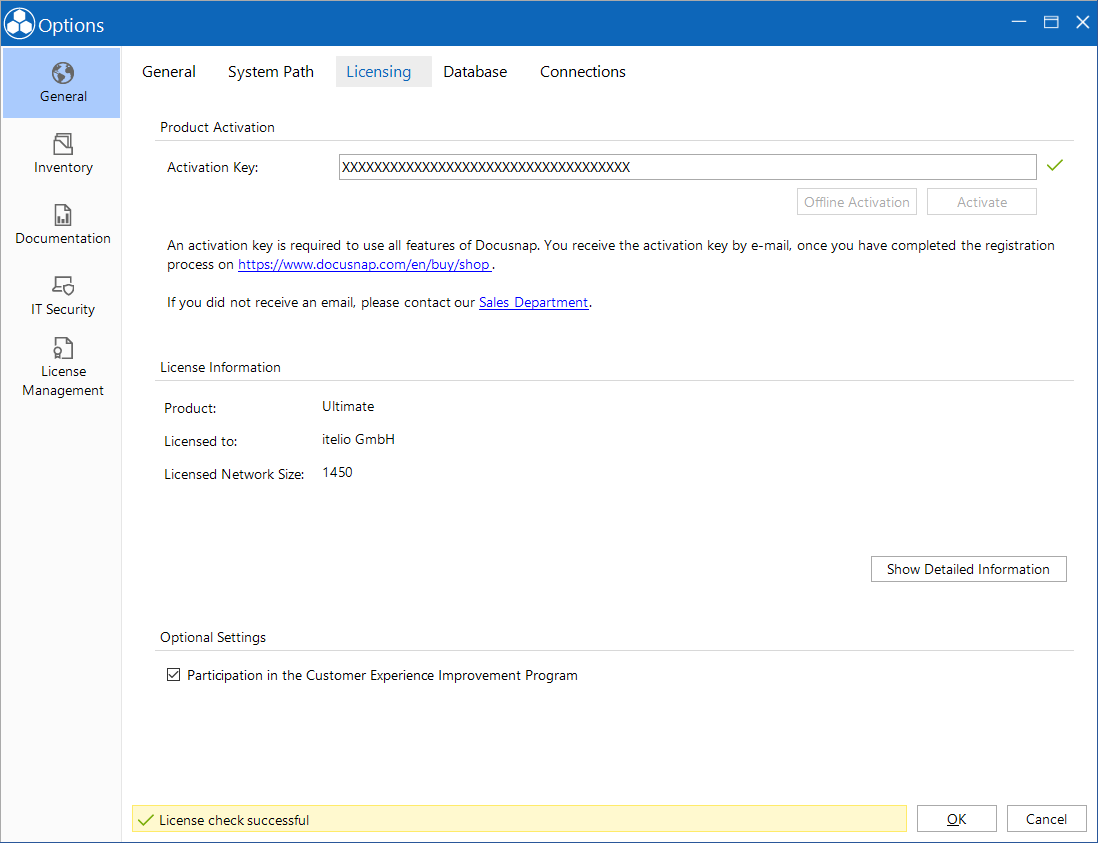This screenshot has width=1098, height=843.
Task: Dismiss dialog with Cancel button
Action: [x=1046, y=819]
